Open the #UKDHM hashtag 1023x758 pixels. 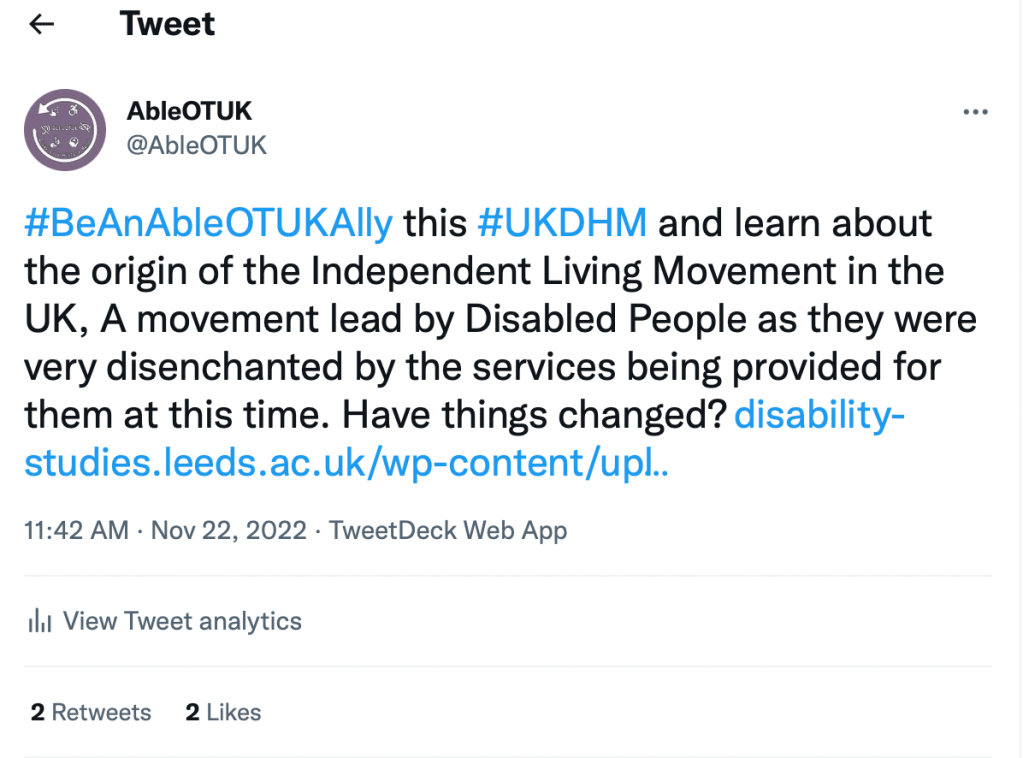562,222
